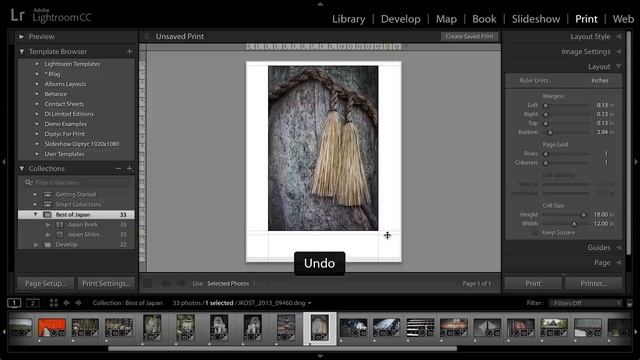Hide filmstrip with bottom arrow
Image resolution: width=640 pixels, height=360 pixels.
click(320, 356)
